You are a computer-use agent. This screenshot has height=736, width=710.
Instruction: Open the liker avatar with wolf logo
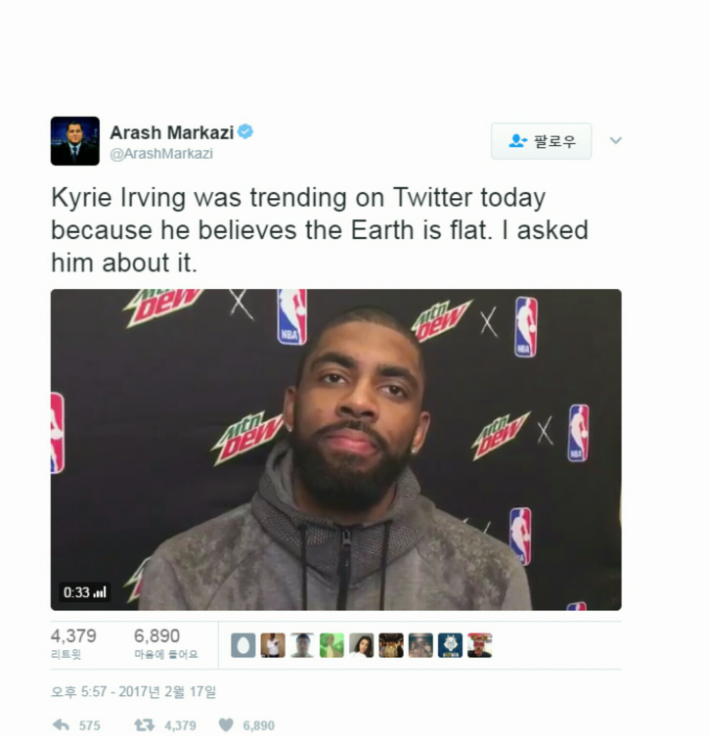pos(450,645)
